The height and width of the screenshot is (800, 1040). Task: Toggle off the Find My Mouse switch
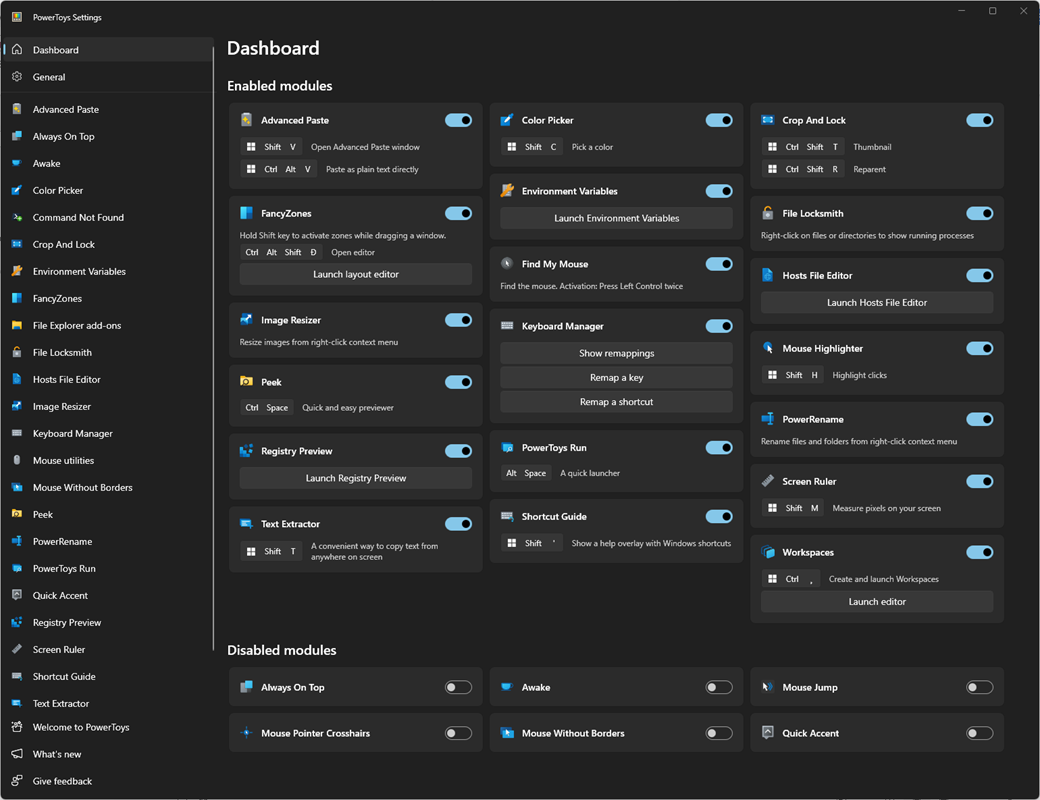719,264
